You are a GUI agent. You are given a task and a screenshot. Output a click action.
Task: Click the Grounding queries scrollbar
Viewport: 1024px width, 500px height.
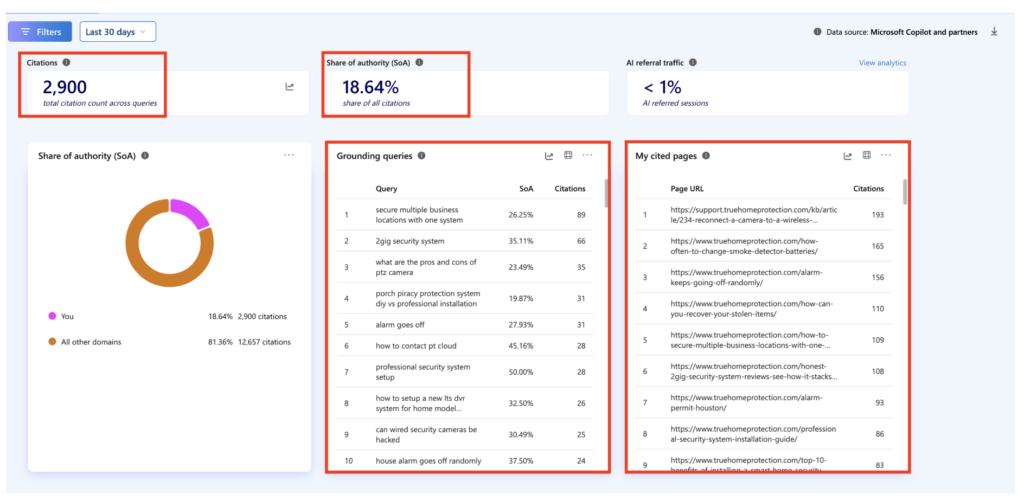pyautogui.click(x=607, y=193)
